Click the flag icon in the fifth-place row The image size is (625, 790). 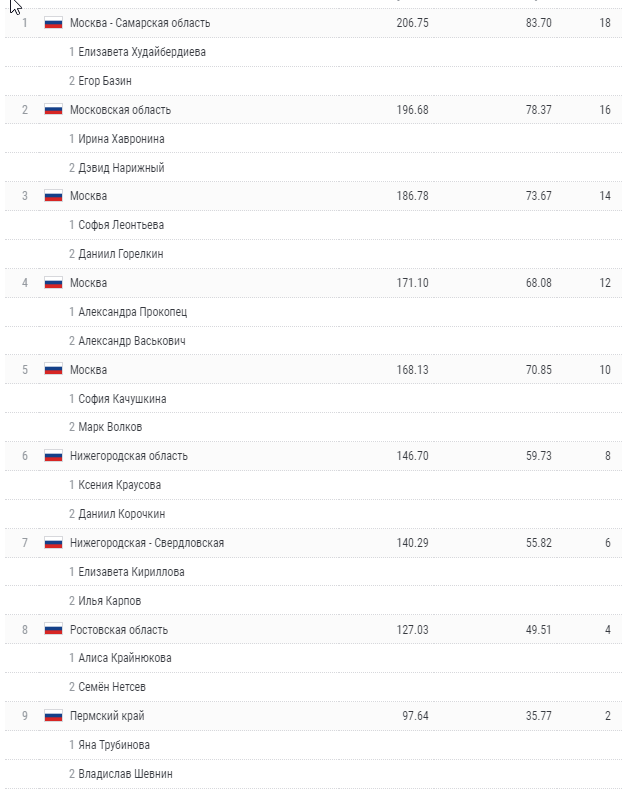point(54,370)
